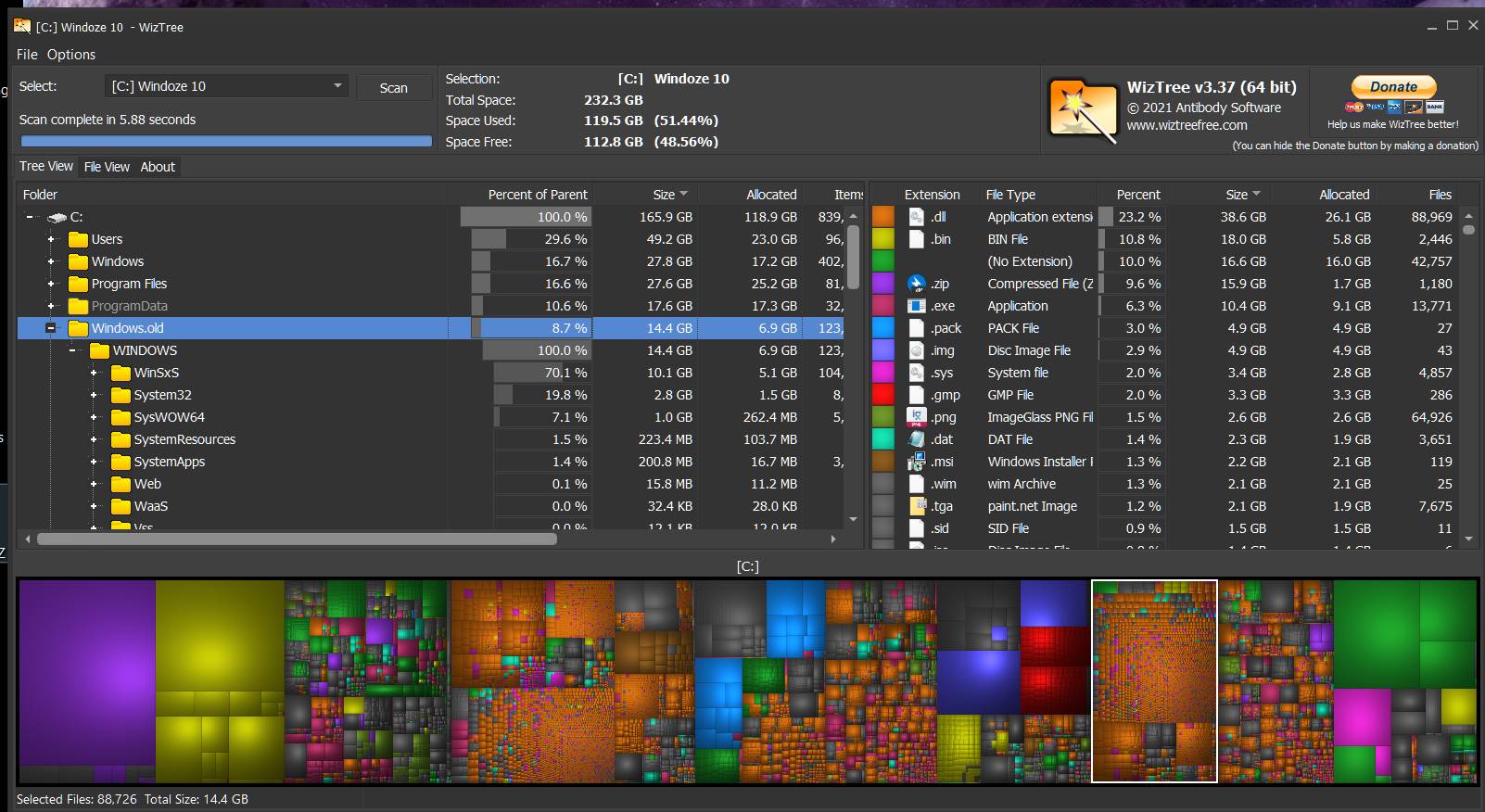The image size is (1485, 812).
Task: Switch to the File View tab
Action: (x=107, y=167)
